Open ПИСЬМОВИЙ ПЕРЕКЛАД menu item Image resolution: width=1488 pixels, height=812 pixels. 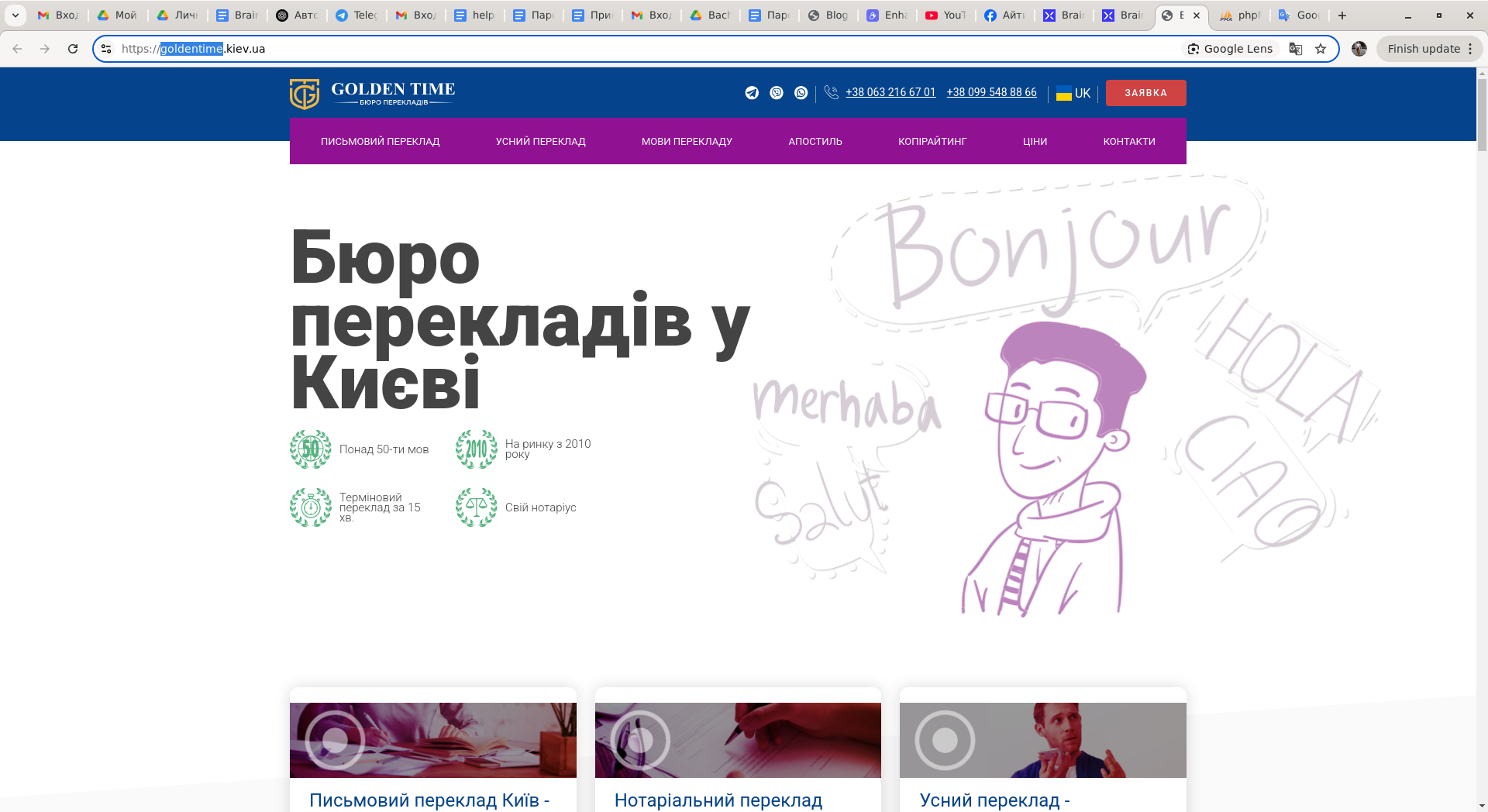[x=380, y=142]
